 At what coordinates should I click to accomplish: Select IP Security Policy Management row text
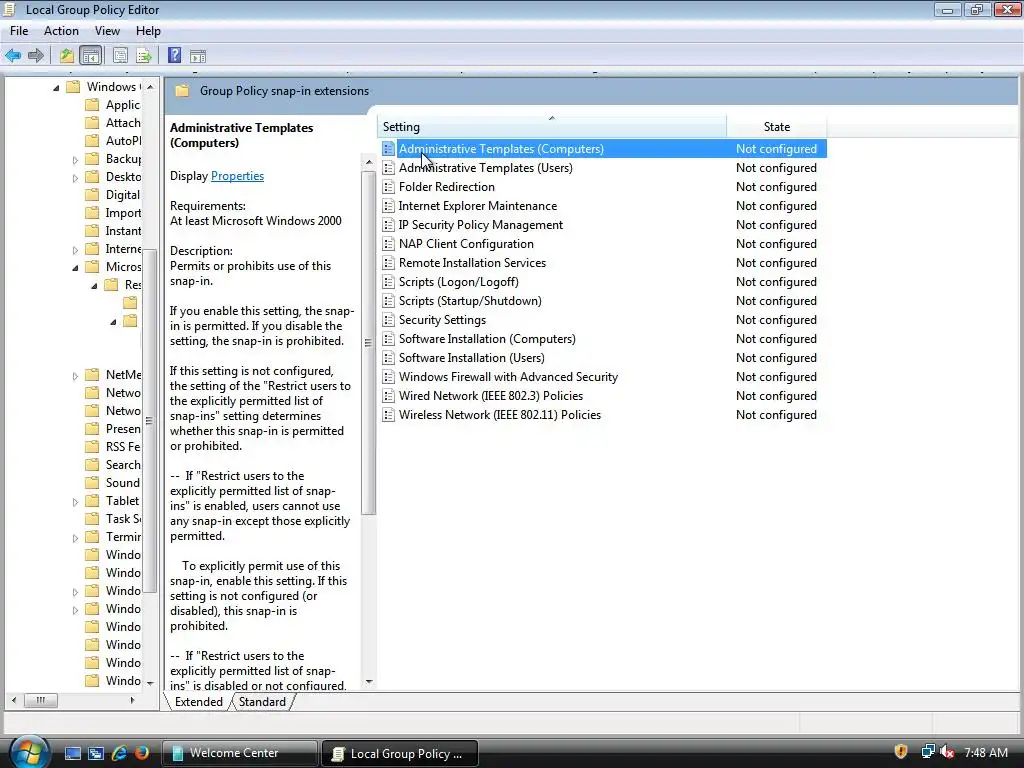[481, 225]
